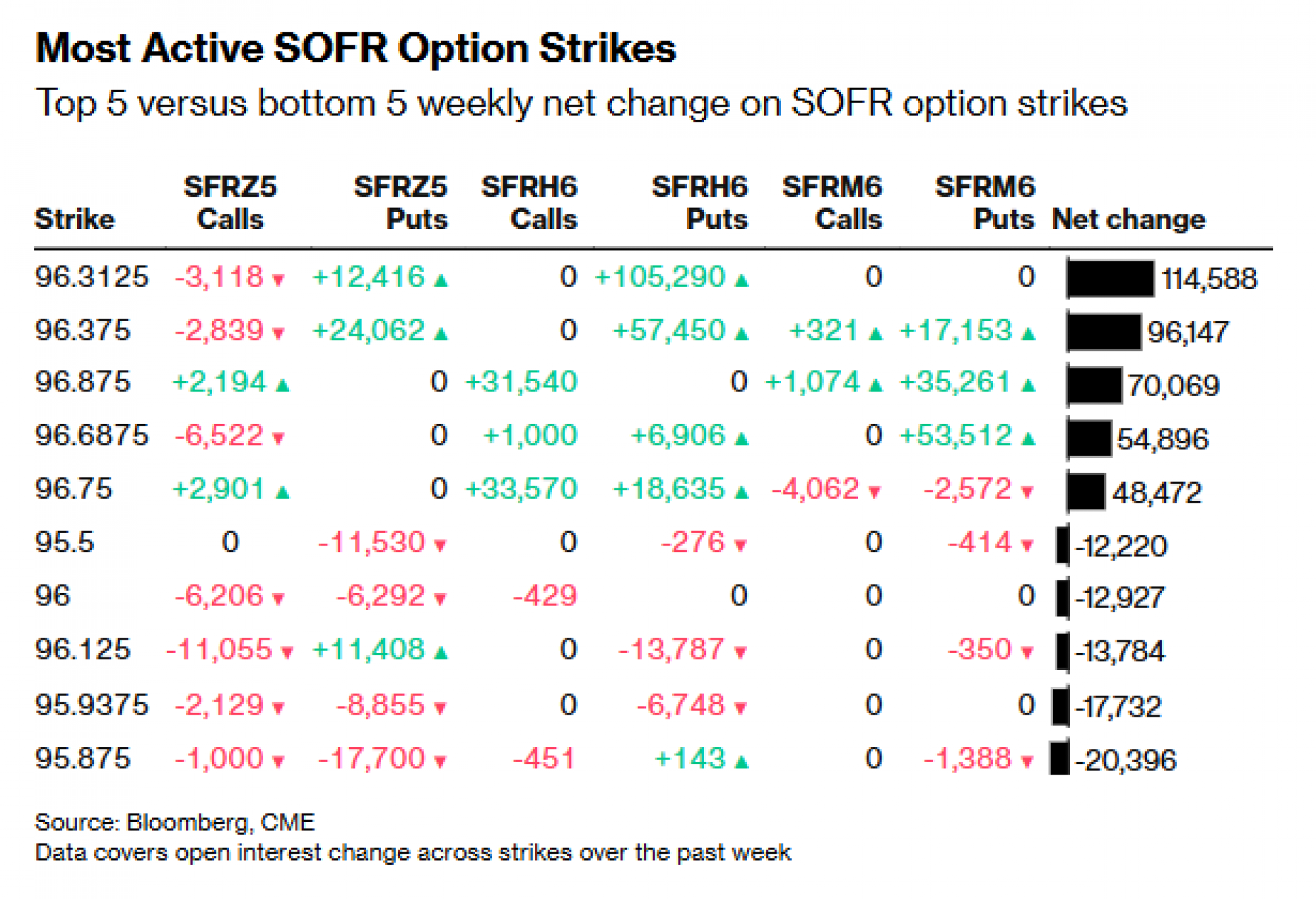Click the red down arrow beside -3,118
Viewport: 1316px width, 899px height.
point(278,280)
